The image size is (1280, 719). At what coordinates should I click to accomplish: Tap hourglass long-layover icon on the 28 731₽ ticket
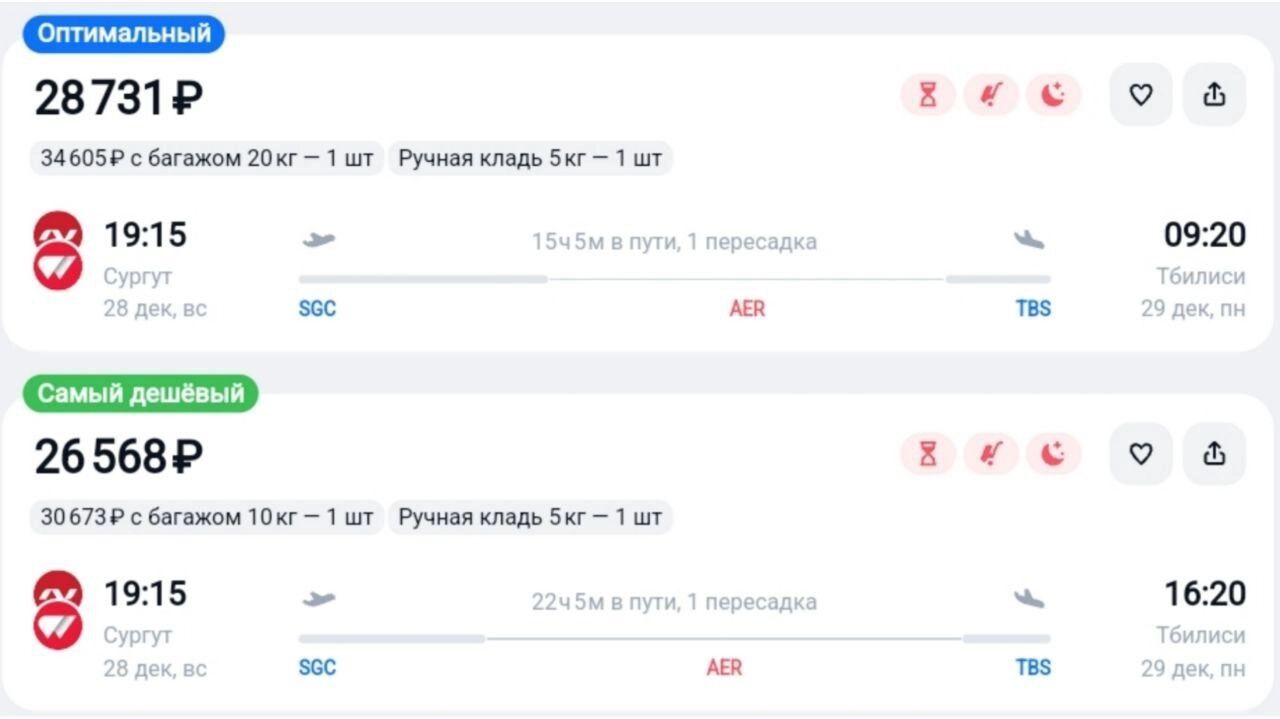coord(929,96)
